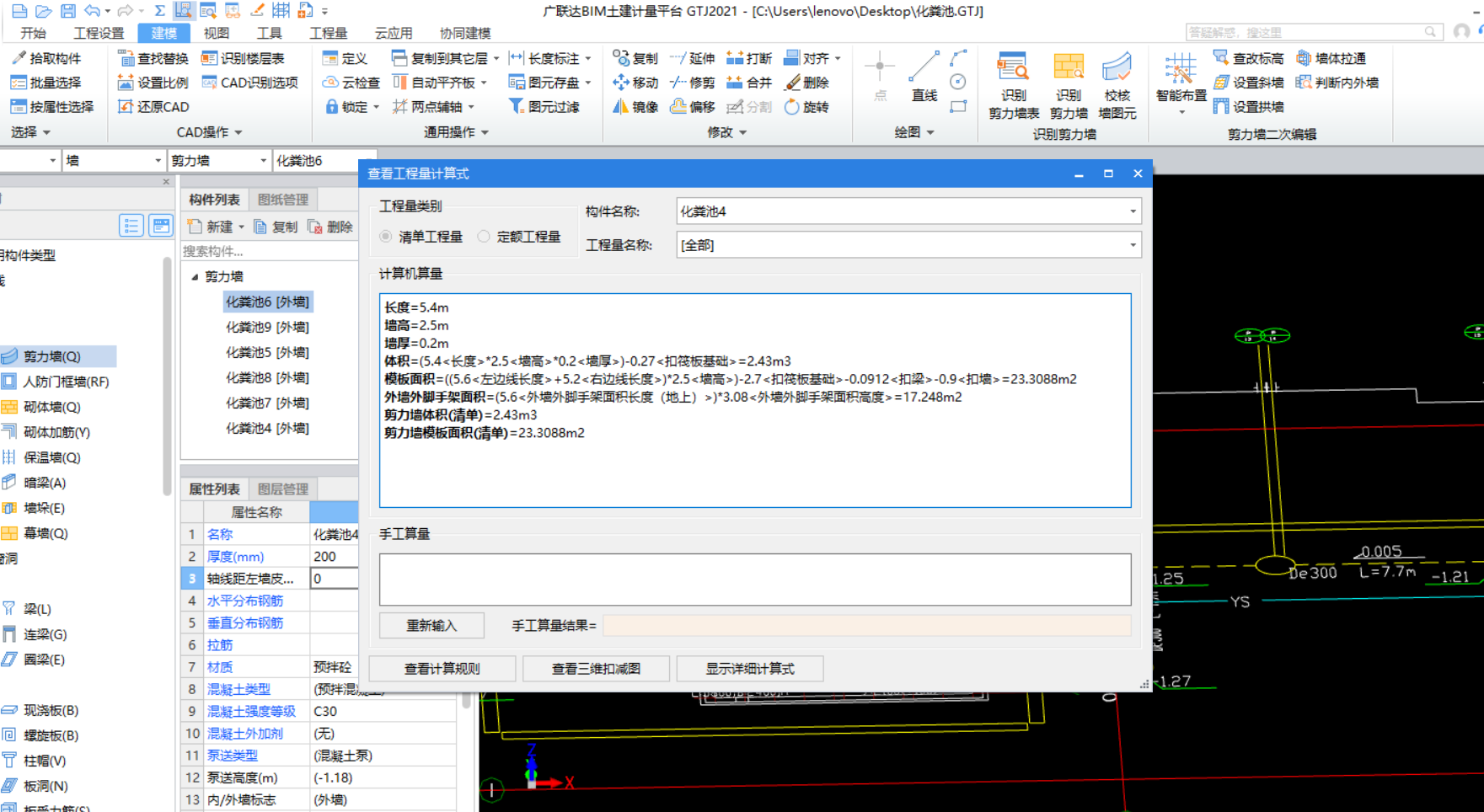This screenshot has height=812, width=1484.
Task: Click 删除 in component list toolbar
Action: [x=331, y=227]
